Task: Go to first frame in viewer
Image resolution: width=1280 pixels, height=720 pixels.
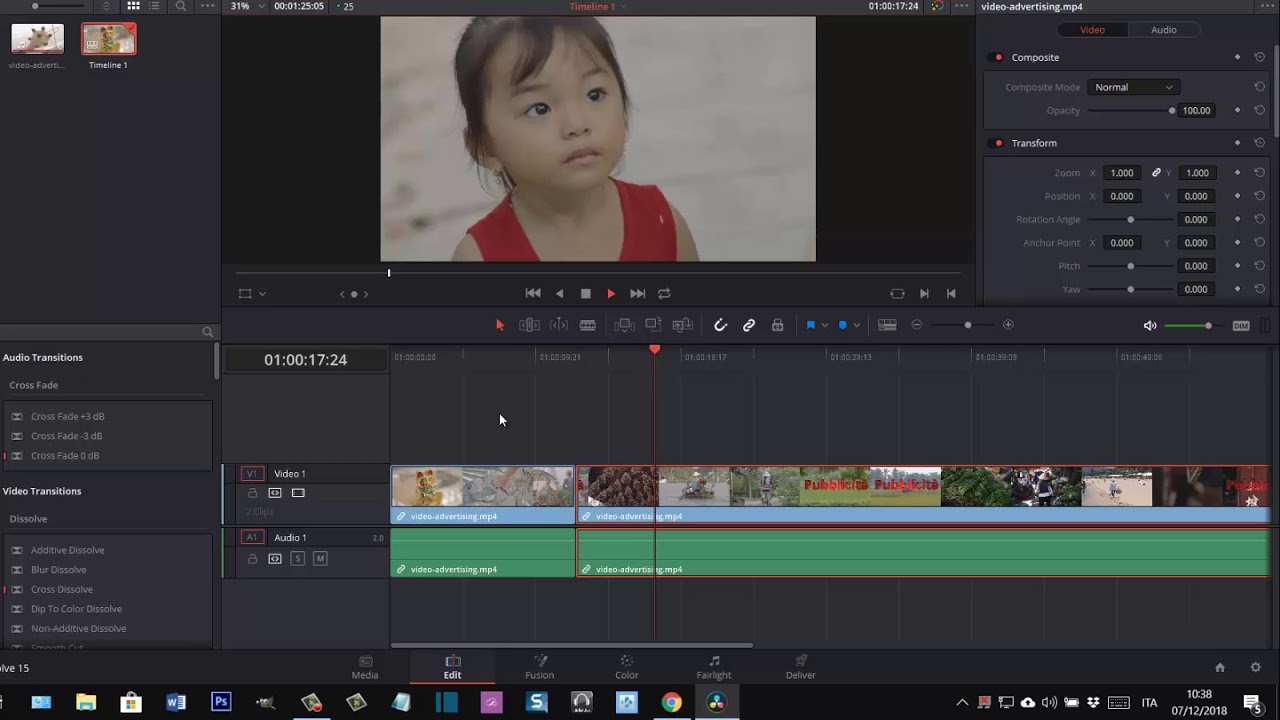Action: [x=533, y=293]
